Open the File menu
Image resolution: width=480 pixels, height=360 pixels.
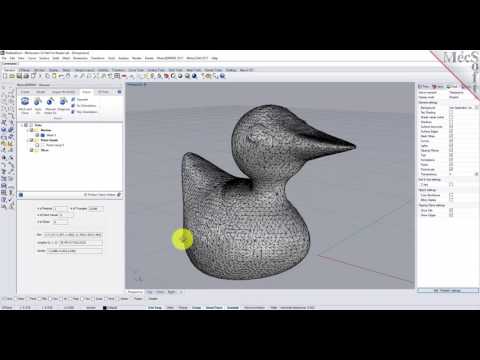pos(4,58)
